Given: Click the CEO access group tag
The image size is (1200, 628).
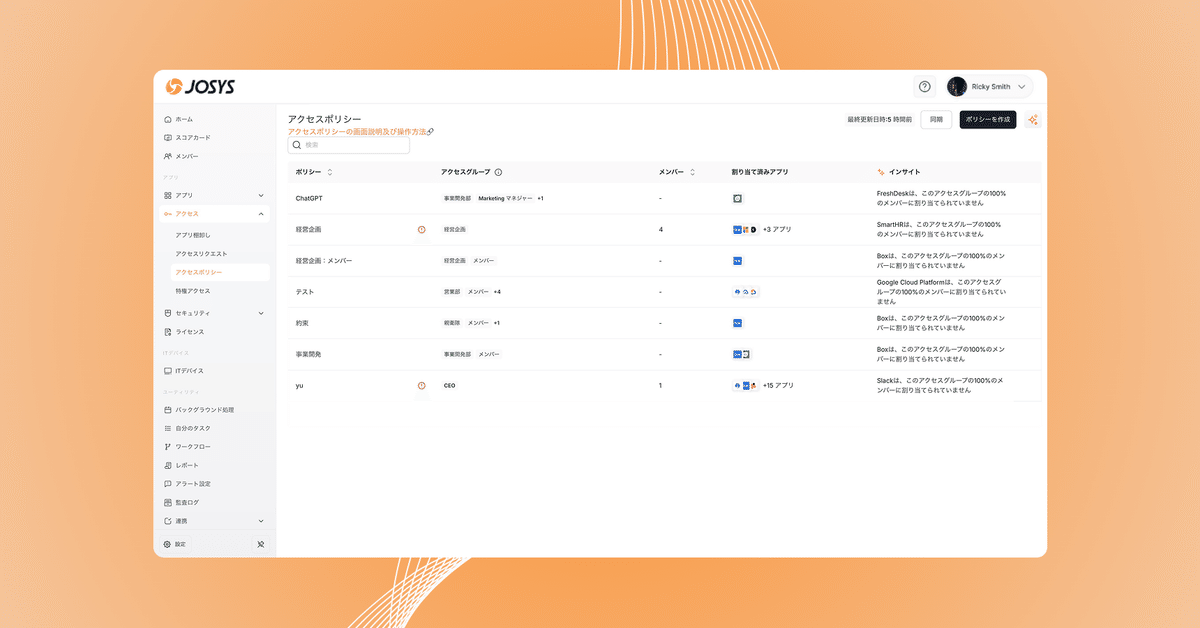Looking at the screenshot, I should pos(450,385).
